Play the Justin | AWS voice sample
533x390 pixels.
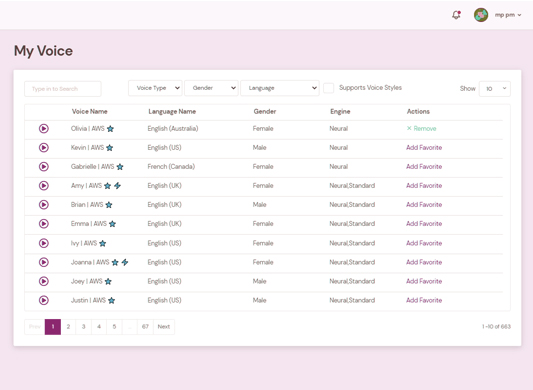44,300
